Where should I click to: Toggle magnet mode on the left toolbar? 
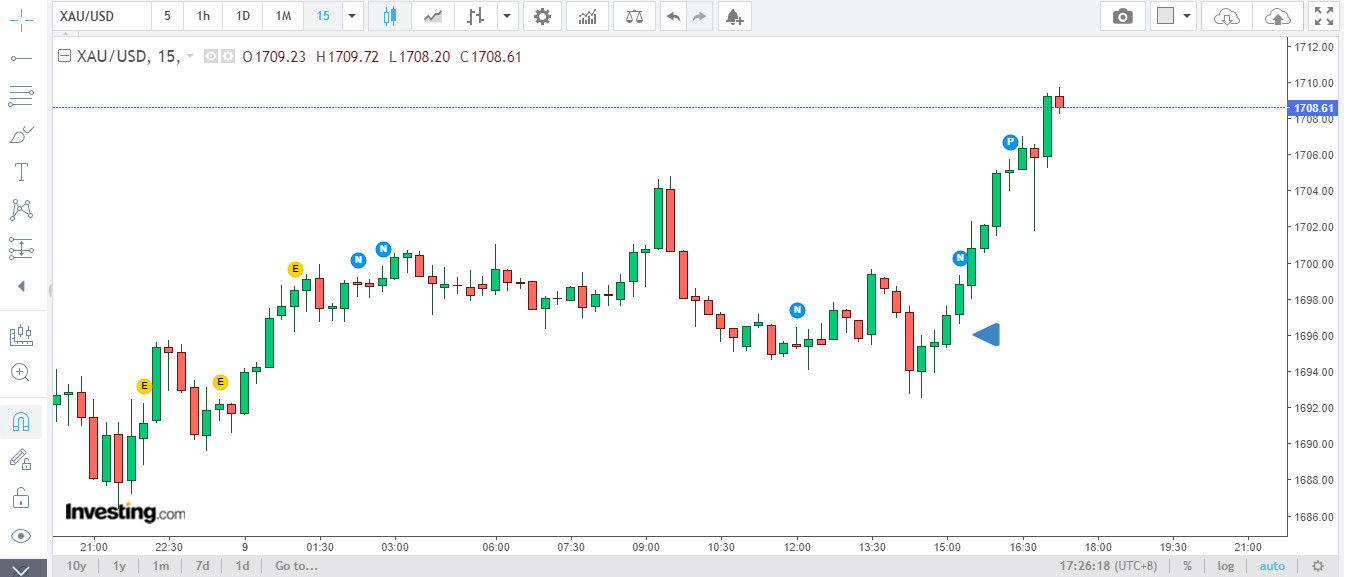coord(21,422)
